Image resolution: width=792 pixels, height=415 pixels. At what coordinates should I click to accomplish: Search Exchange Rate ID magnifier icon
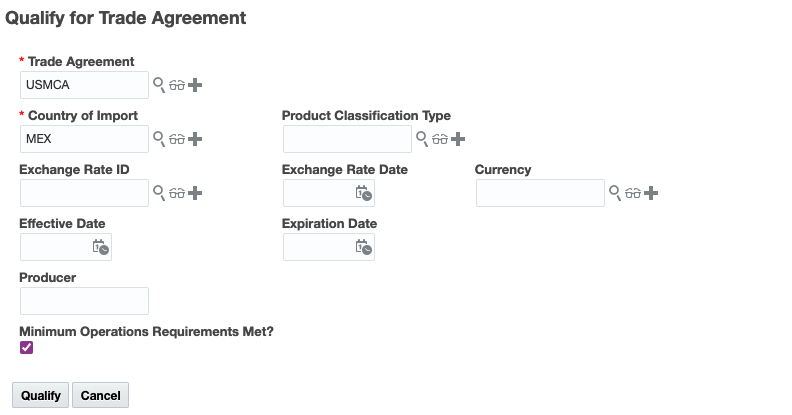click(158, 193)
